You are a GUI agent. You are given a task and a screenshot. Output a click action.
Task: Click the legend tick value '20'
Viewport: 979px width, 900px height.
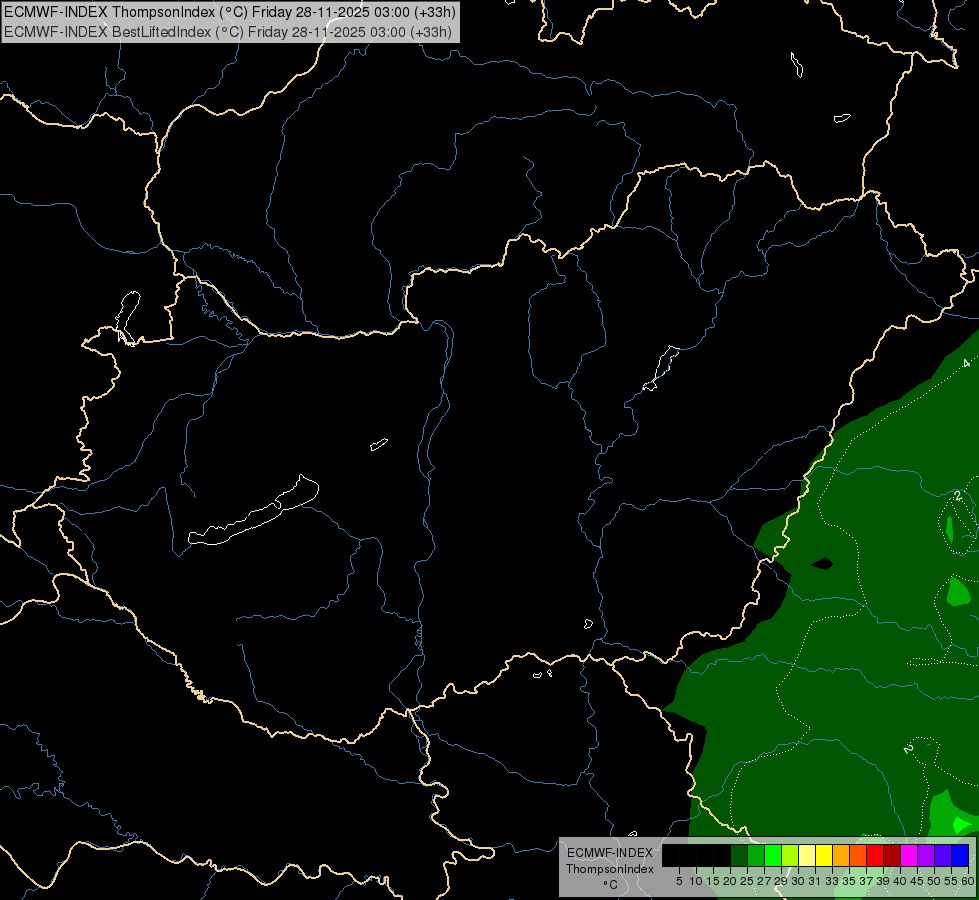(x=730, y=881)
